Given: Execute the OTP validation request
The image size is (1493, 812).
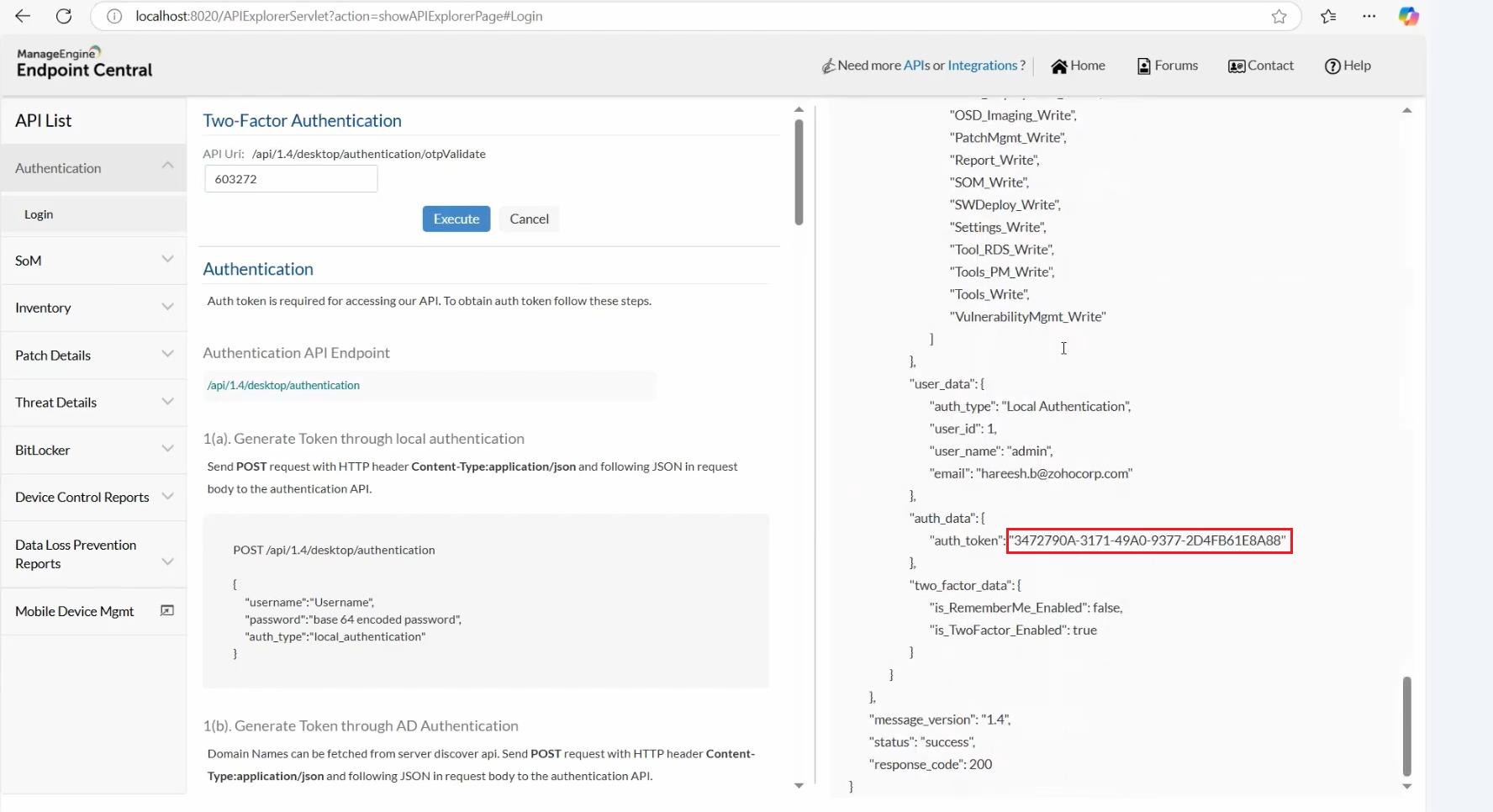Looking at the screenshot, I should pos(456,219).
